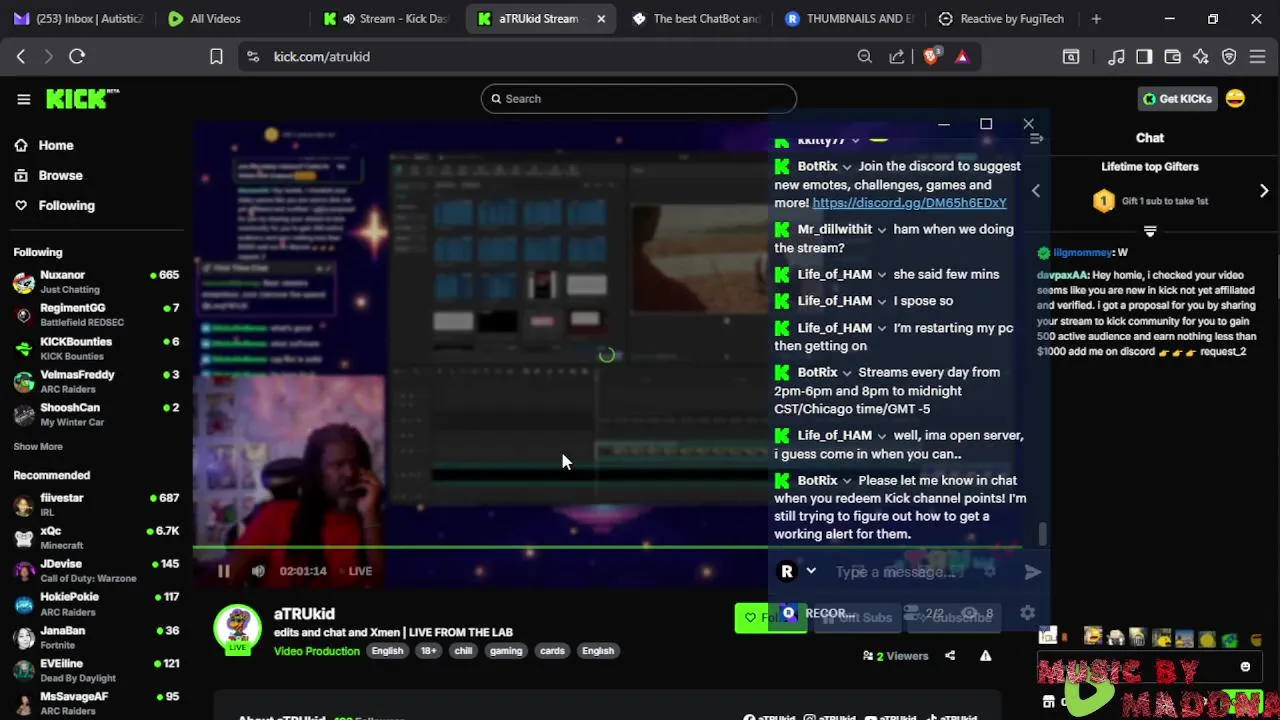Open Kick sidebar hamburger menu
Image resolution: width=1280 pixels, height=720 pixels.
coord(23,99)
